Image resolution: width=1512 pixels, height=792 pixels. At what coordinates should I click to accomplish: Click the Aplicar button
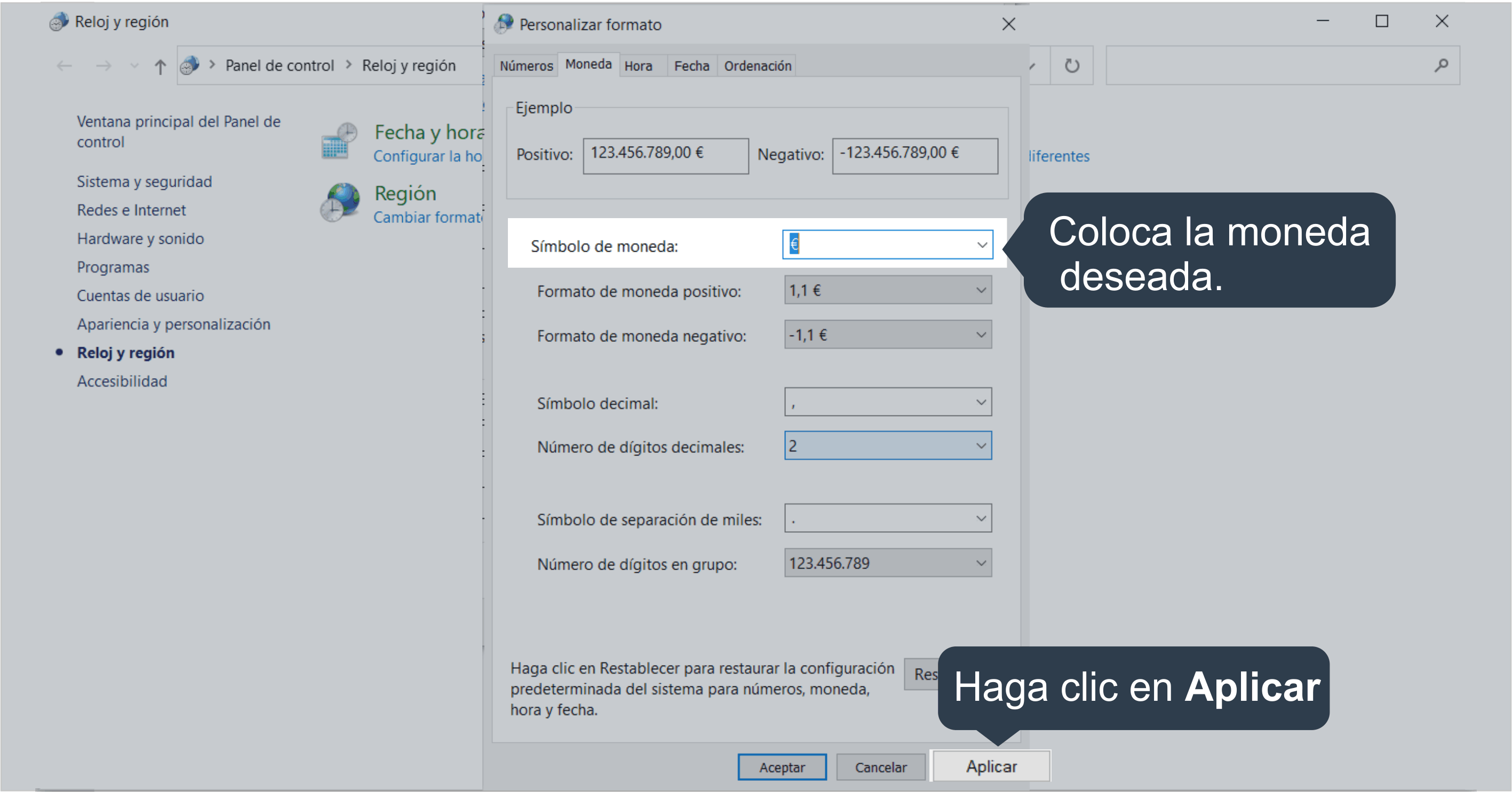click(991, 766)
